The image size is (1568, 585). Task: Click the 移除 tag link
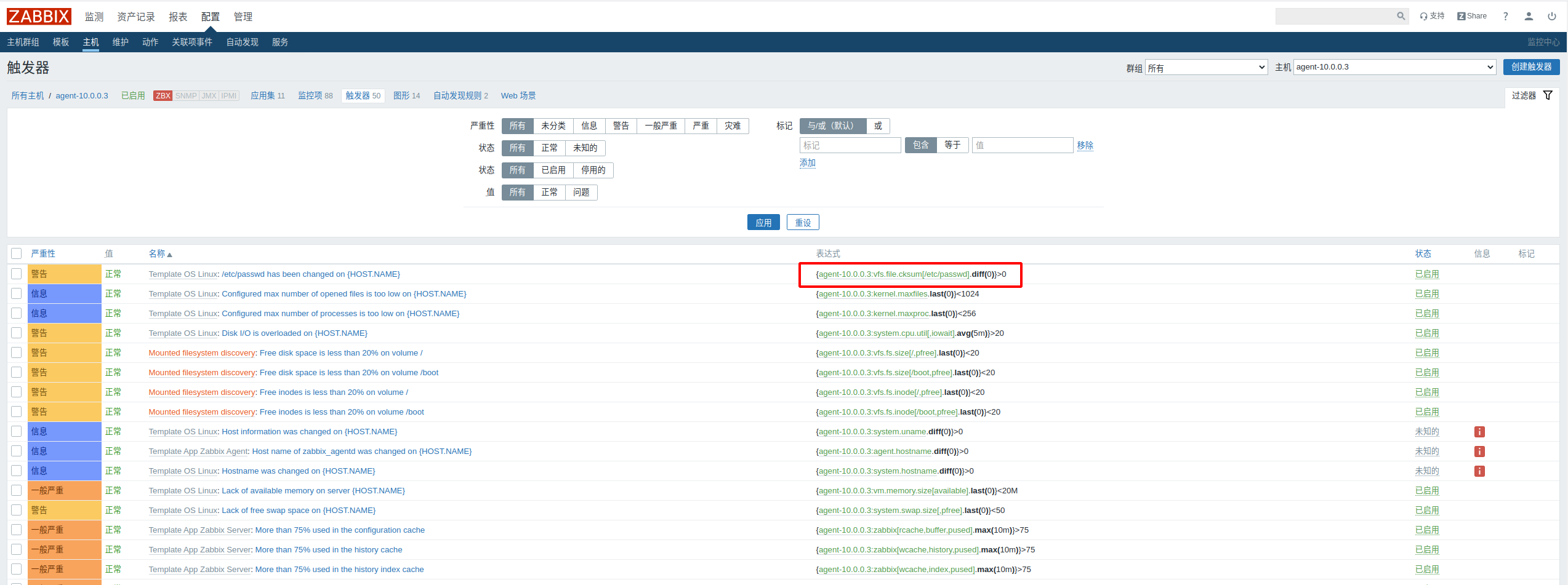coord(1085,145)
